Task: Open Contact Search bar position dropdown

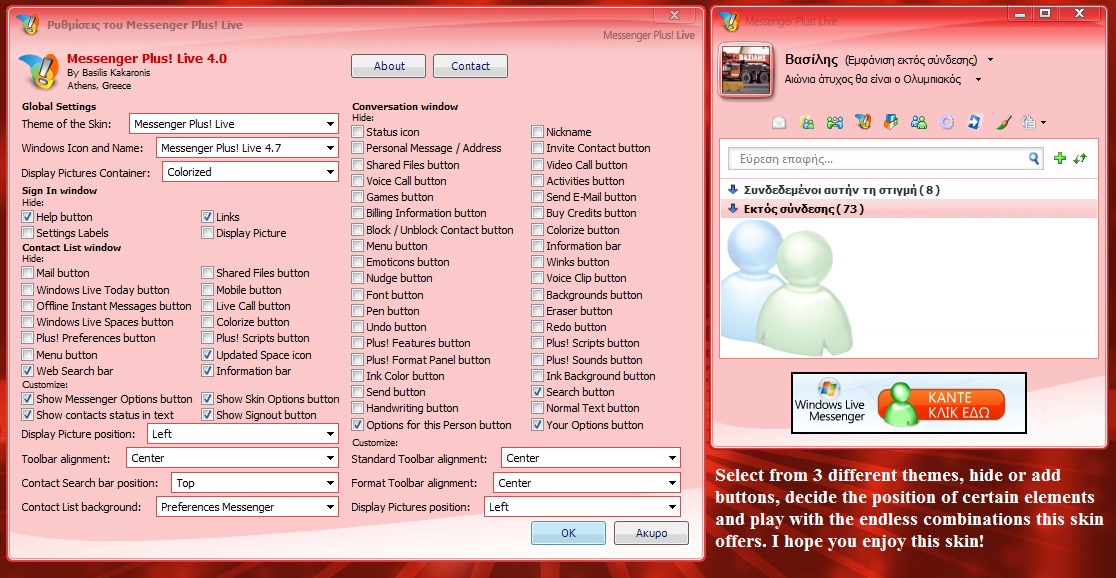Action: click(x=255, y=483)
